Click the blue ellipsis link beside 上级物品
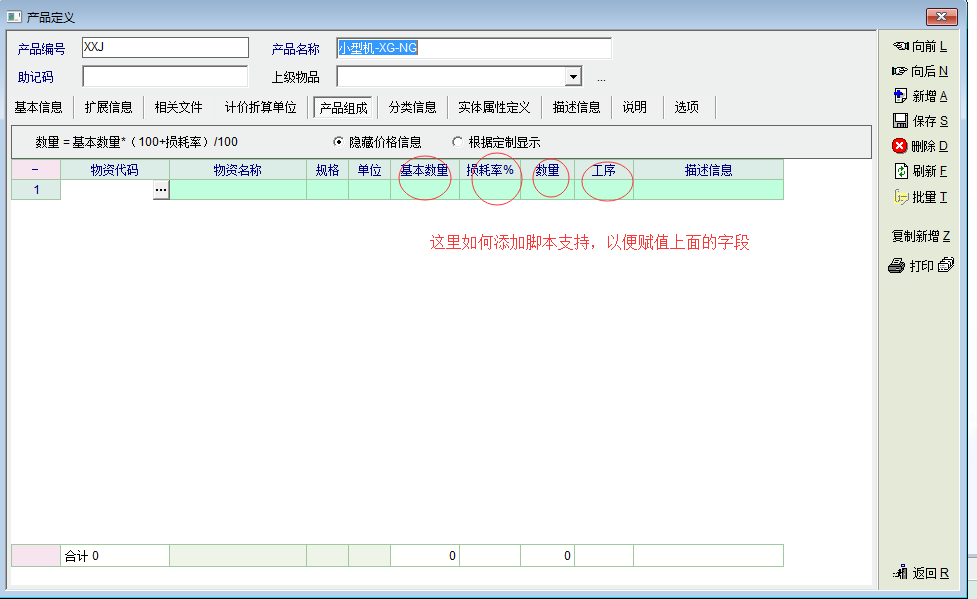Screen dimensions: 977x599 coord(601,78)
